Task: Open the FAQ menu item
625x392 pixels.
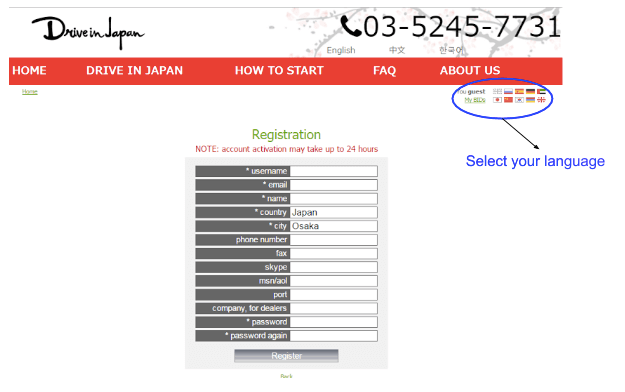Action: (x=384, y=71)
